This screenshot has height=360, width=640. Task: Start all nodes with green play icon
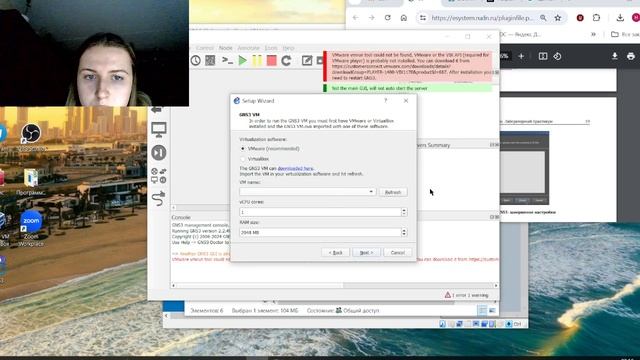click(x=242, y=60)
